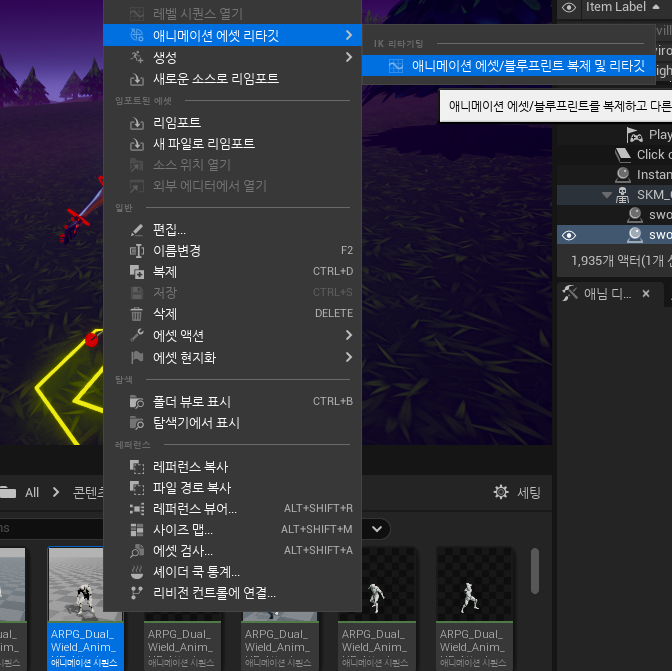Click the graph icon for 레퍼런스 뷰어...
672x671 pixels.
137,509
